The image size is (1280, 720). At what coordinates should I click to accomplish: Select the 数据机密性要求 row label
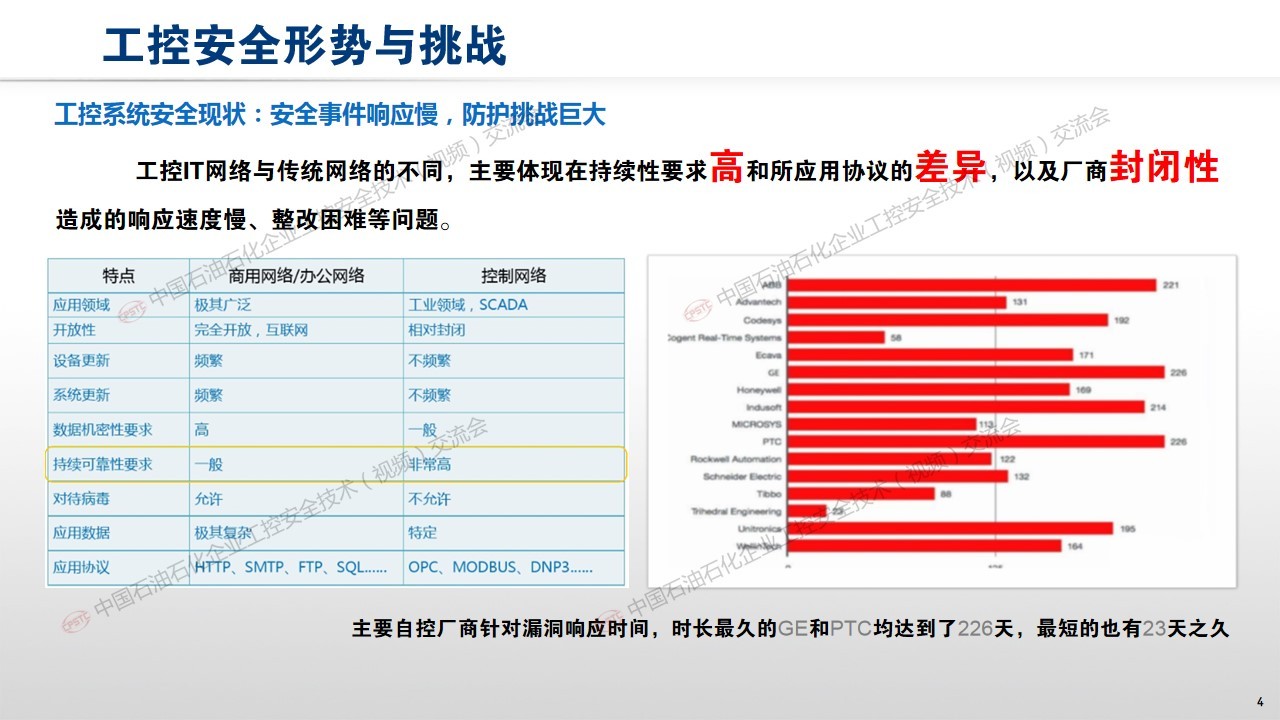click(x=103, y=429)
